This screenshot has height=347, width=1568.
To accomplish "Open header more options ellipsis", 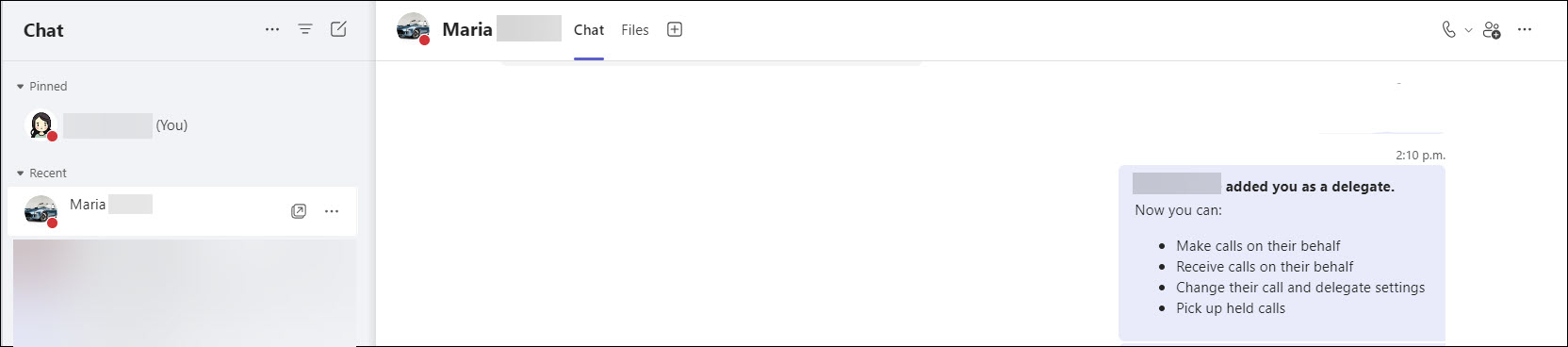I will pos(1525,30).
